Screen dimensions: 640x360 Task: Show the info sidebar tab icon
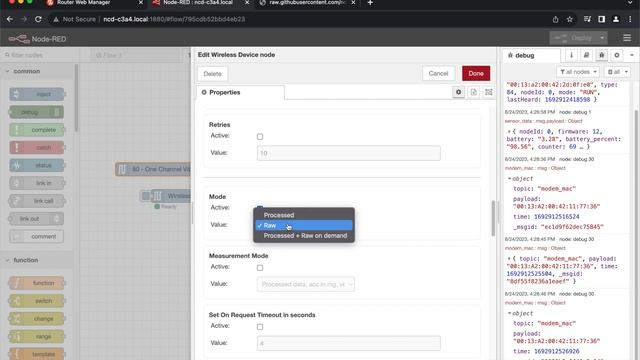(571, 55)
